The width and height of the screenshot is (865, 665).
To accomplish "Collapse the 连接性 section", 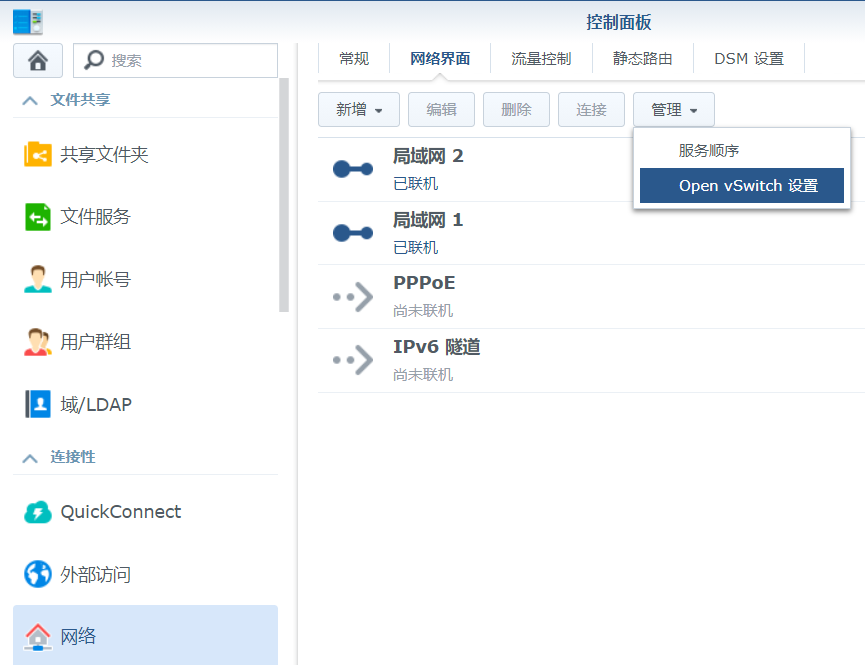I will (31, 457).
